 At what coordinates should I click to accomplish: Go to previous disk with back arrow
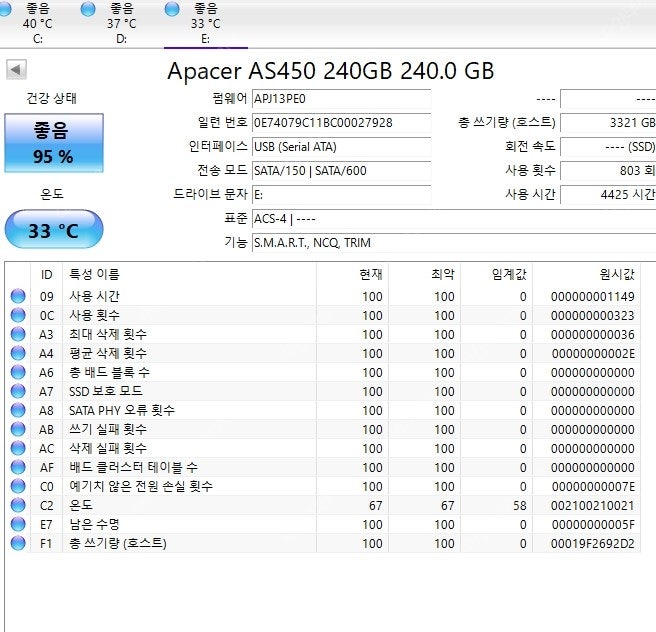(16, 69)
